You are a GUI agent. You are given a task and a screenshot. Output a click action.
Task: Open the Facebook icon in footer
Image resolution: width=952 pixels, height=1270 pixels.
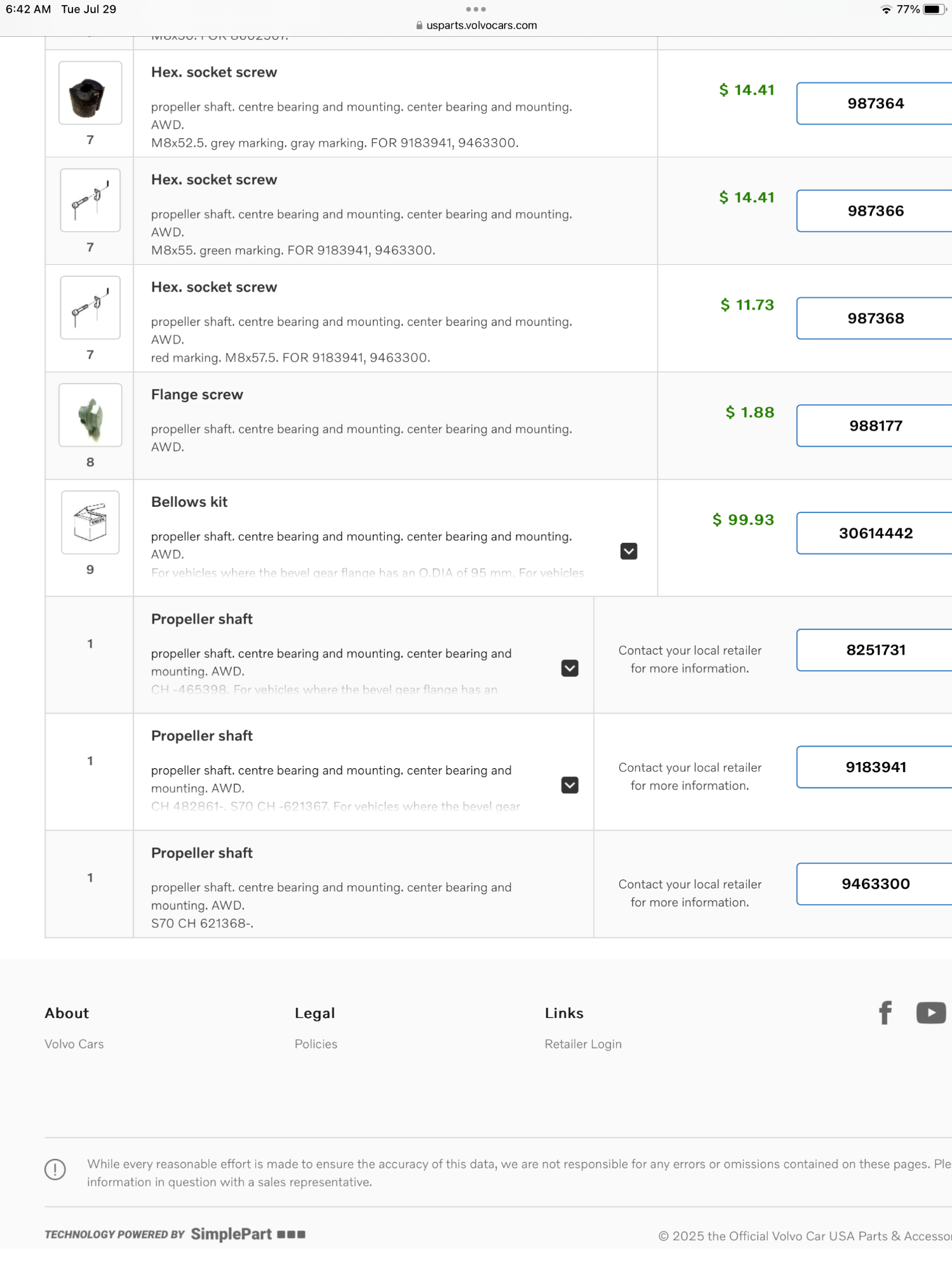click(885, 1012)
